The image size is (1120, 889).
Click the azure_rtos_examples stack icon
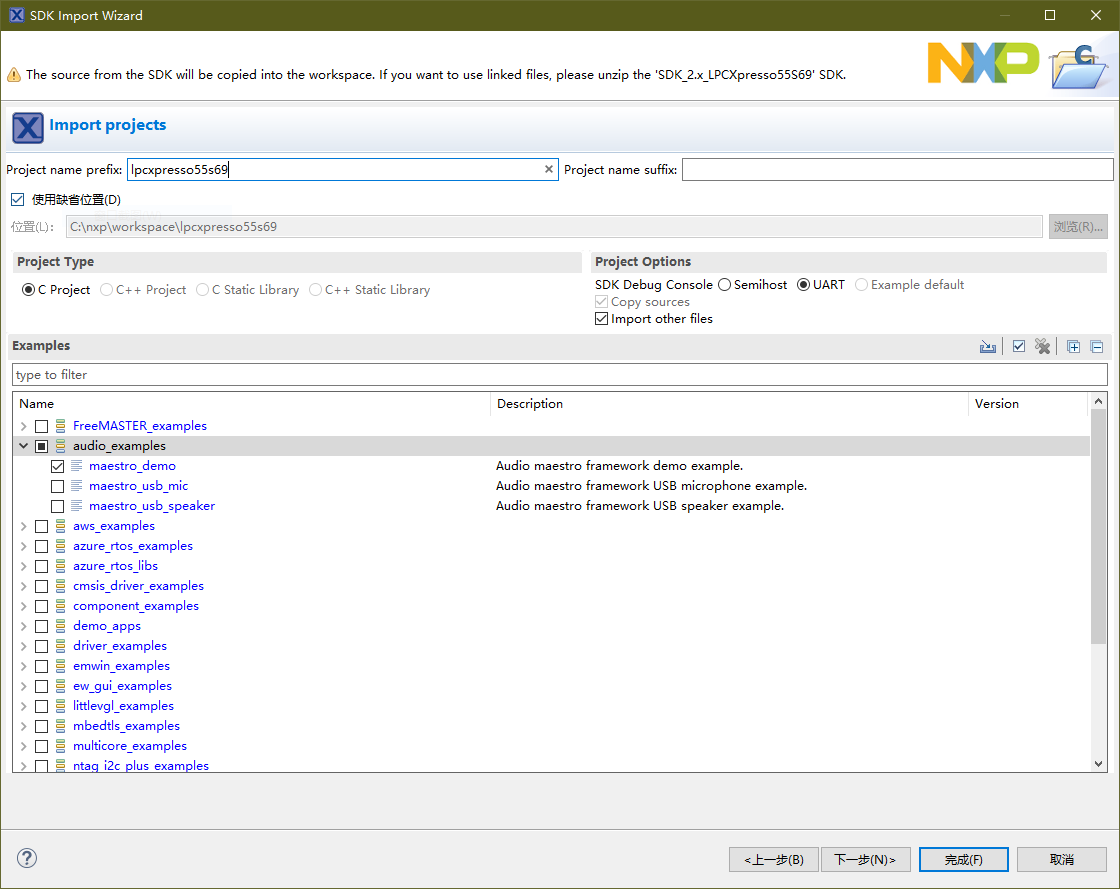(61, 546)
